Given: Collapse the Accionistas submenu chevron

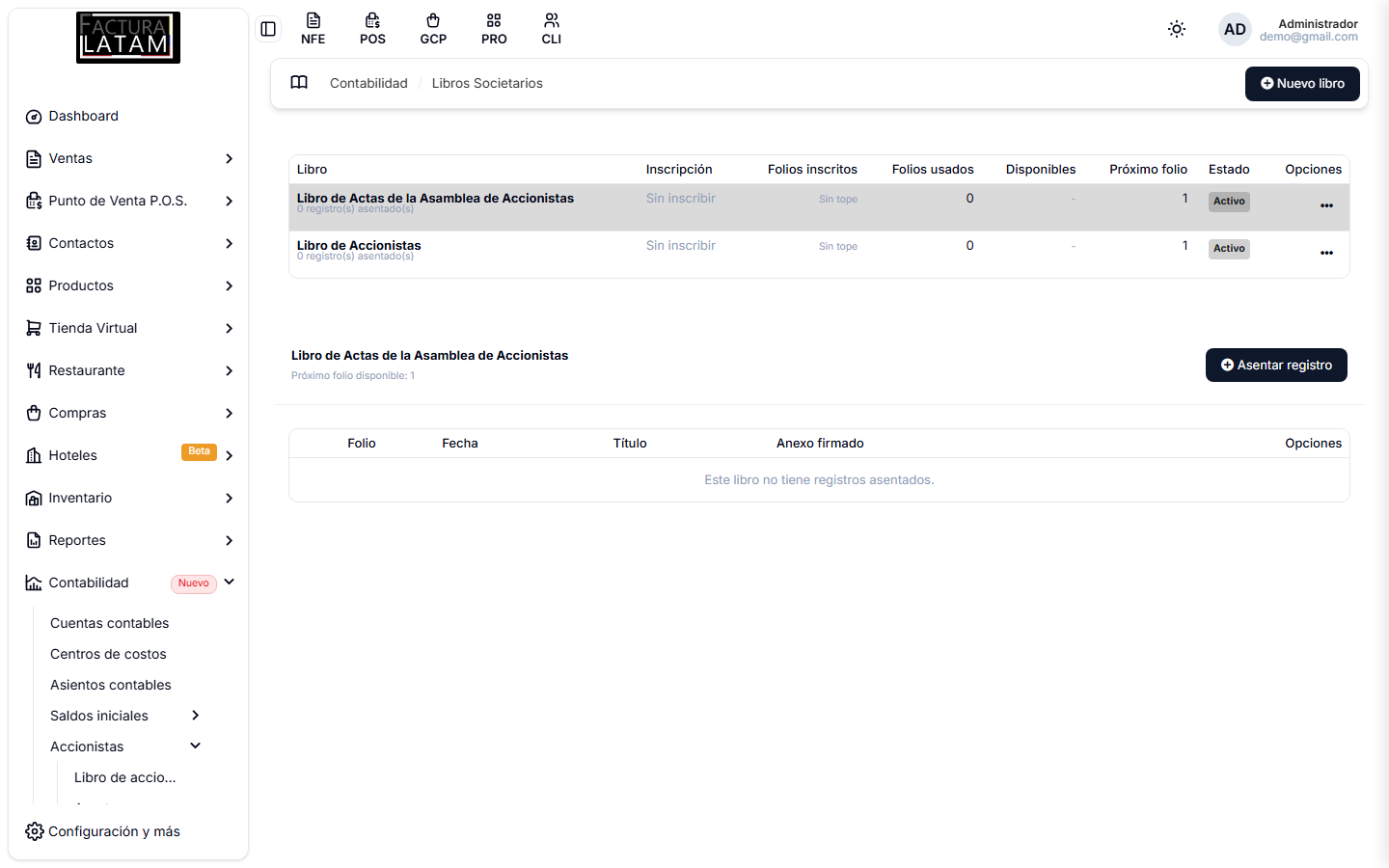Looking at the screenshot, I should (195, 746).
